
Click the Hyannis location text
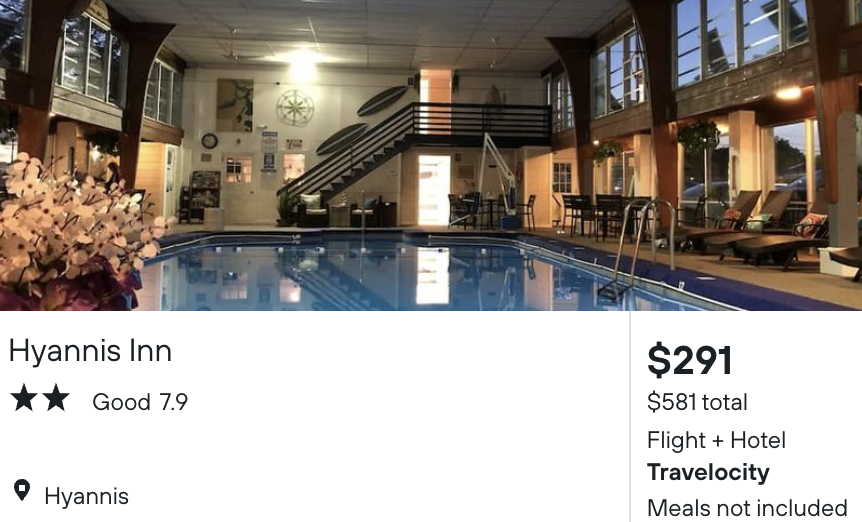(x=86, y=496)
